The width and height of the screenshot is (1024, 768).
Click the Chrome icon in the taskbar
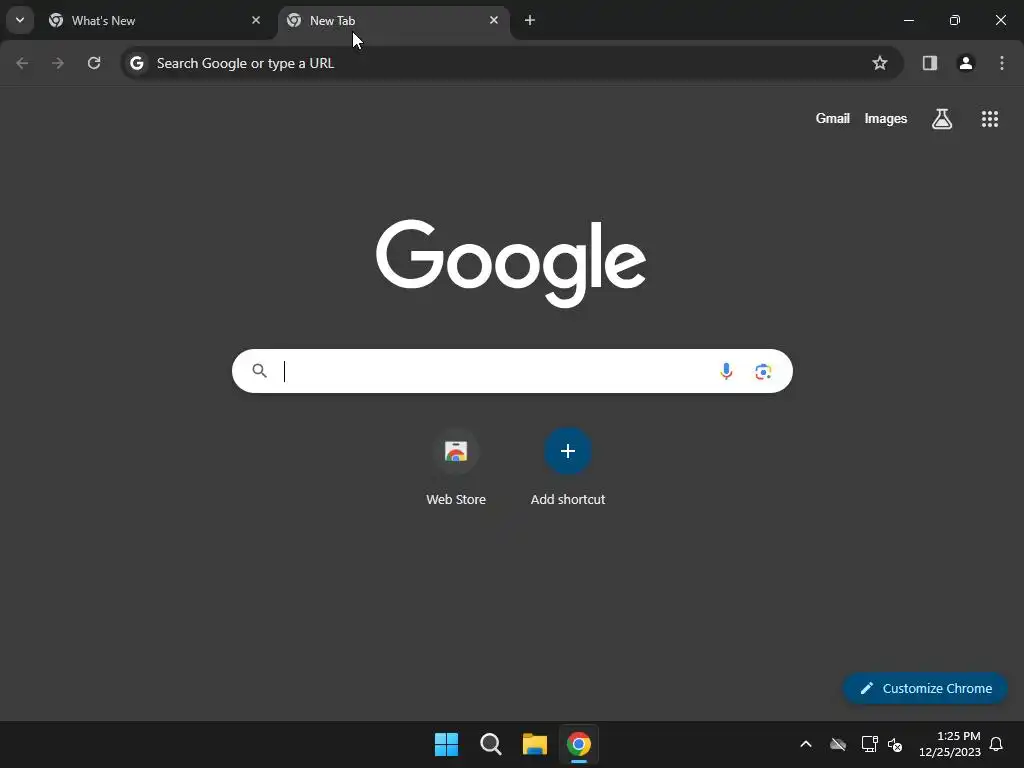click(579, 744)
